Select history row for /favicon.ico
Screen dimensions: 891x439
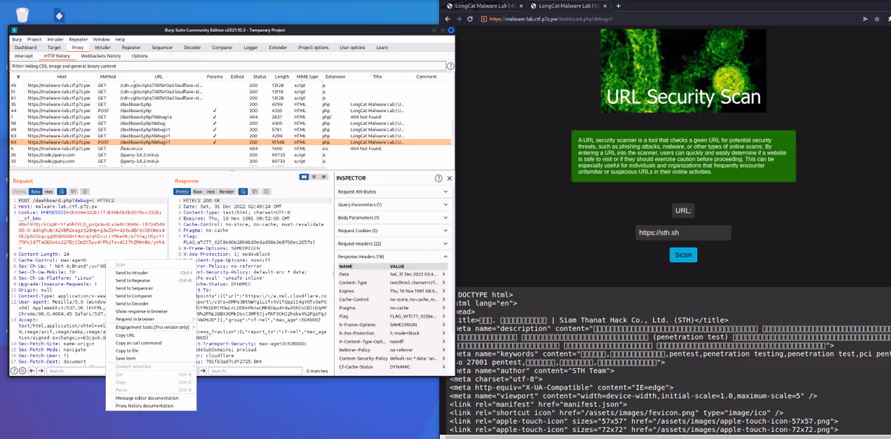tap(231, 148)
